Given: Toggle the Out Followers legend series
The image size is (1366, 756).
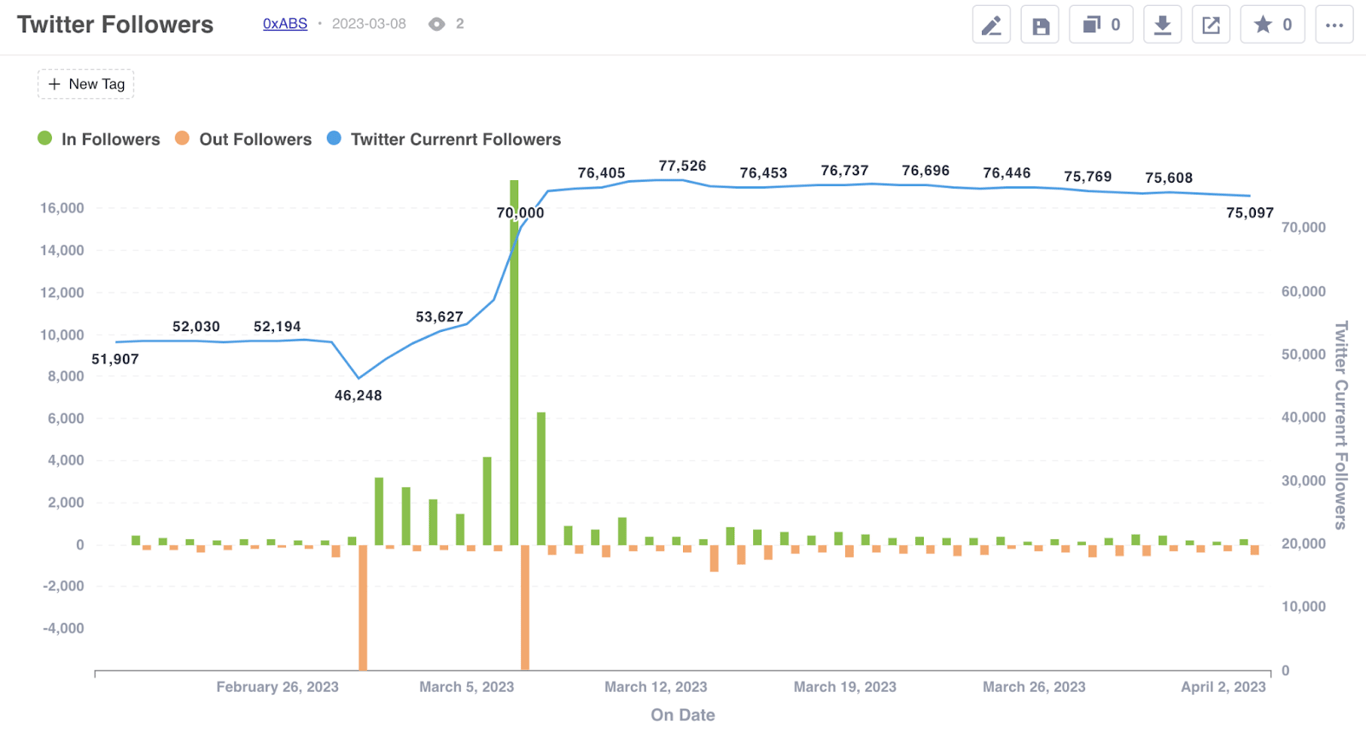Looking at the screenshot, I should [x=243, y=139].
